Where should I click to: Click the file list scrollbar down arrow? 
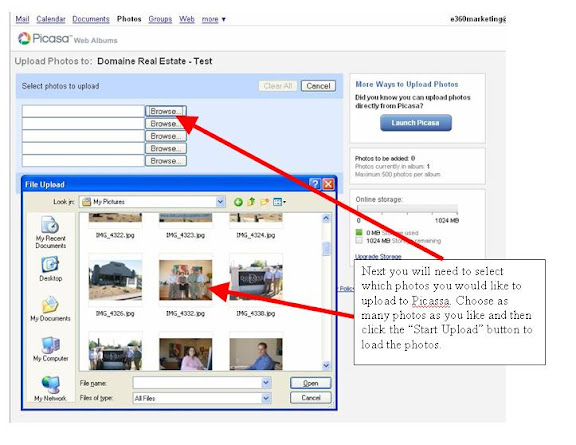(326, 366)
